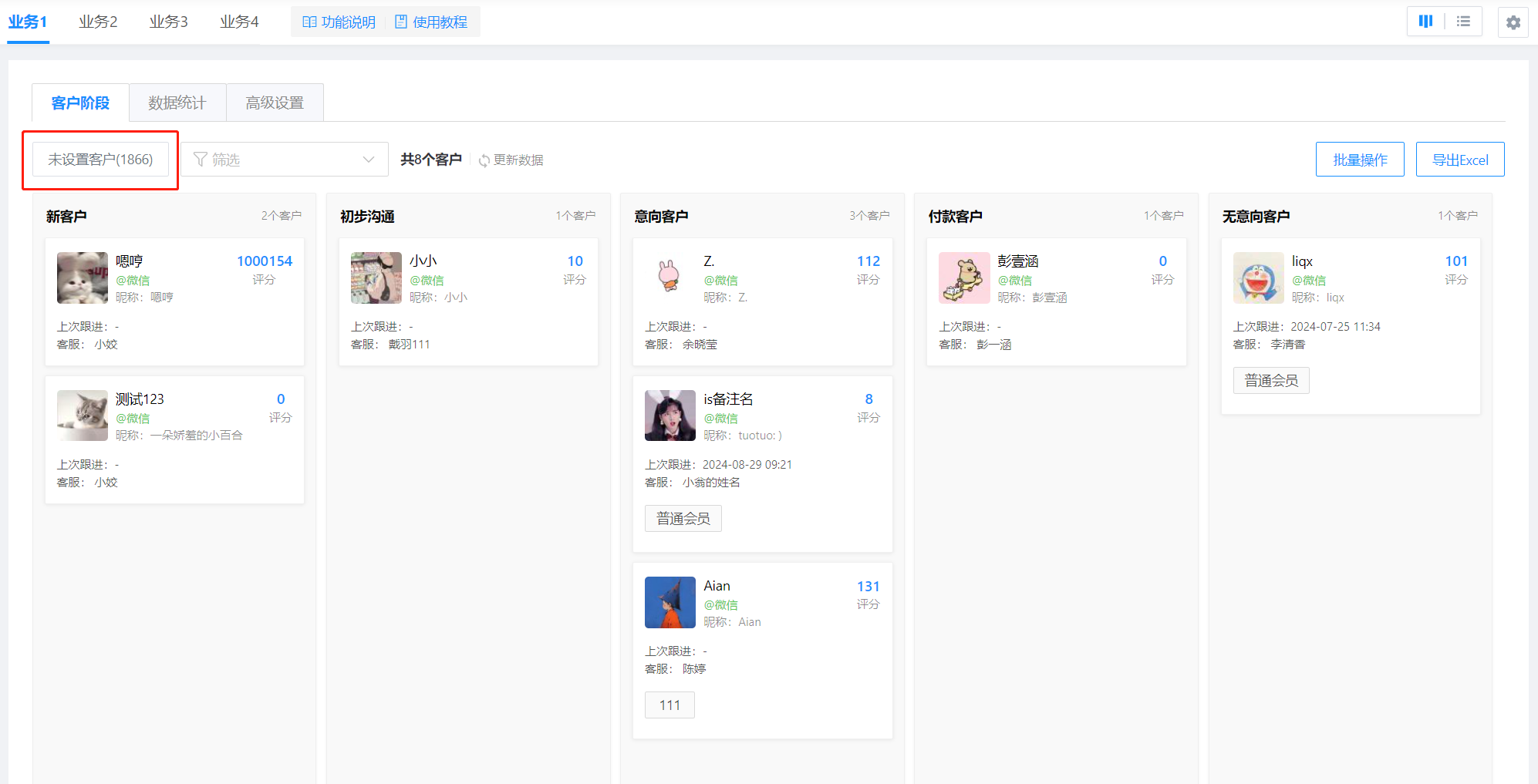Click 付款客户 column header
This screenshot has height=784, width=1538.
[955, 217]
